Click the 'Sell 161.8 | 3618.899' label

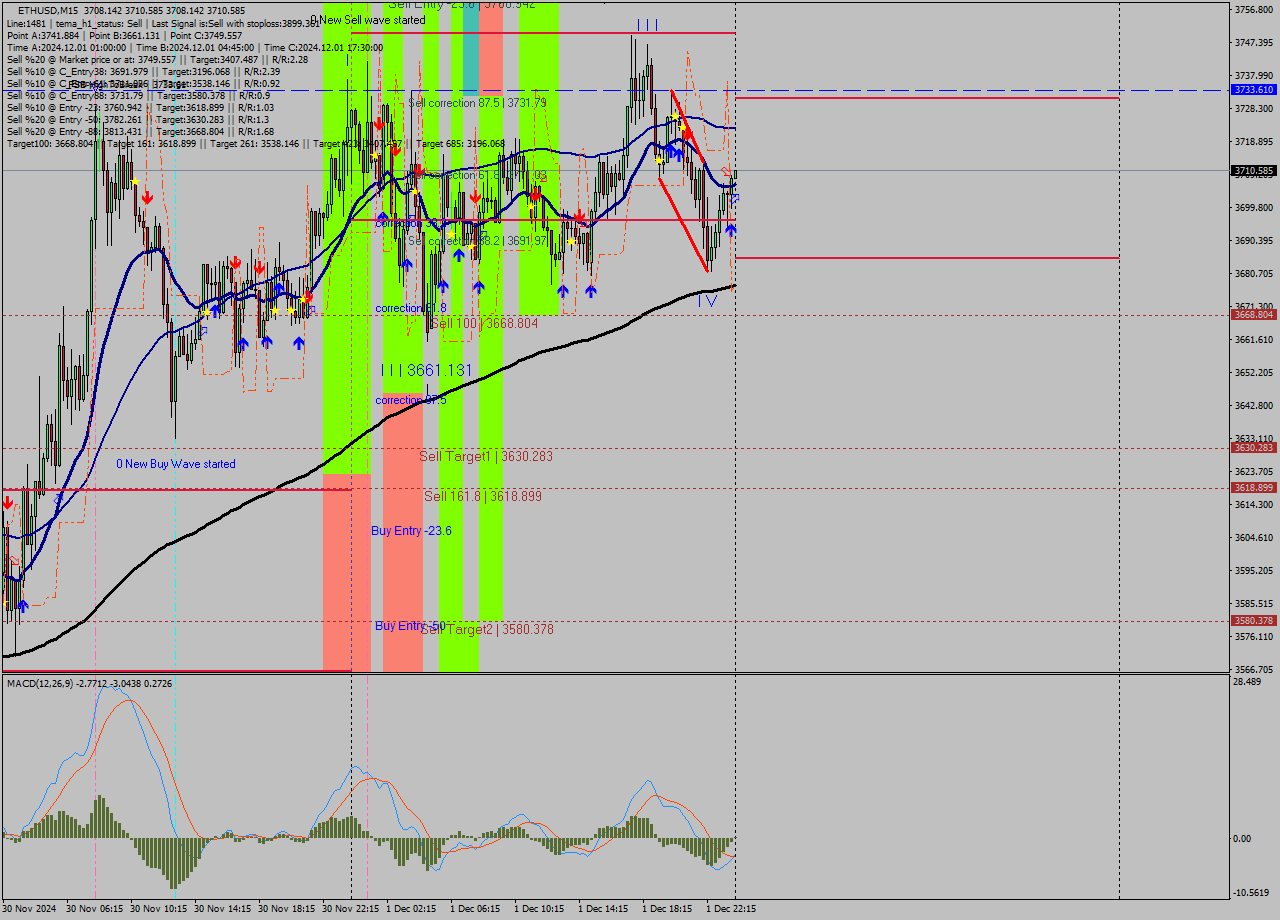pos(483,496)
